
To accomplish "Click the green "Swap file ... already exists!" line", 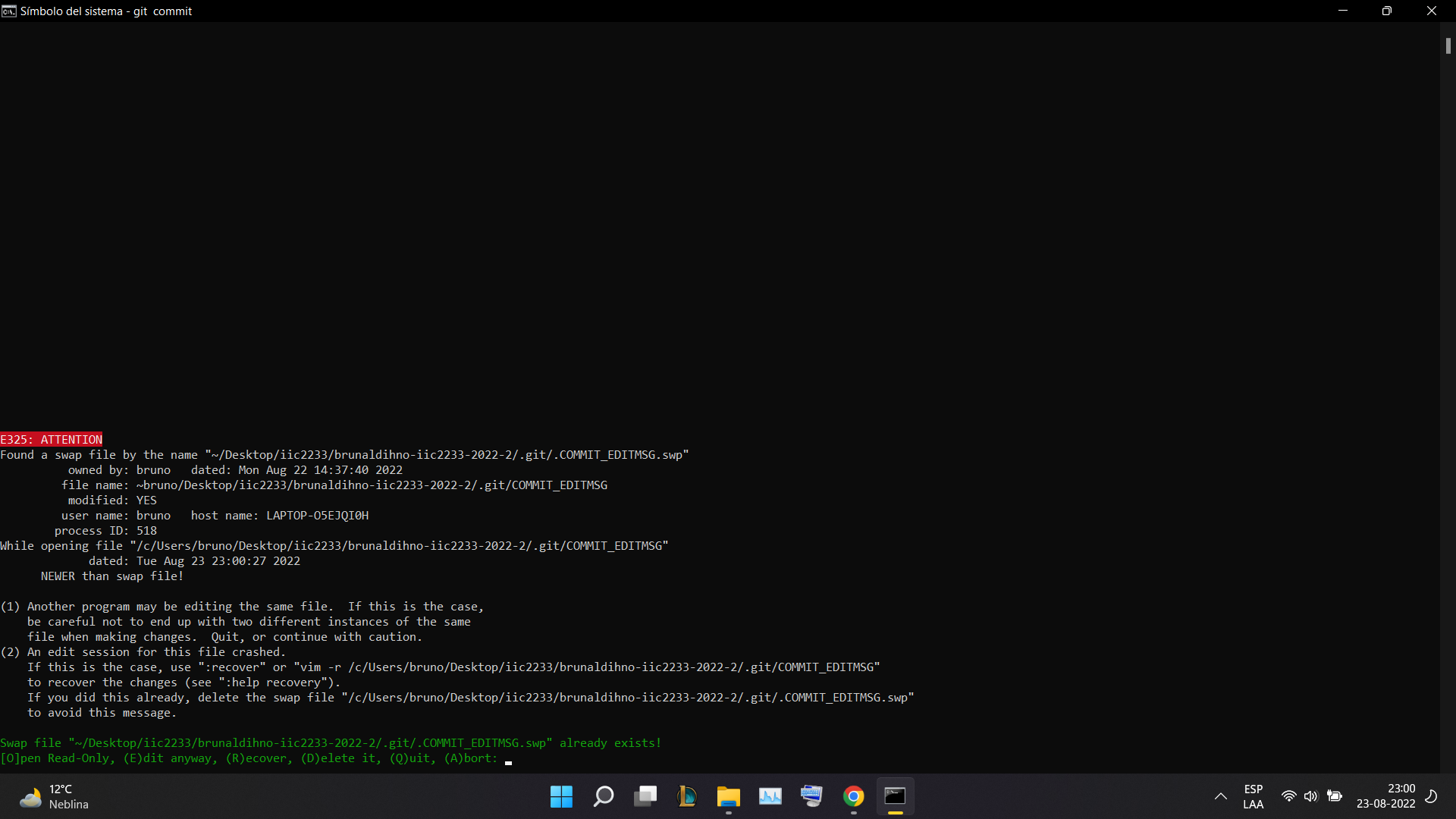I will (331, 743).
